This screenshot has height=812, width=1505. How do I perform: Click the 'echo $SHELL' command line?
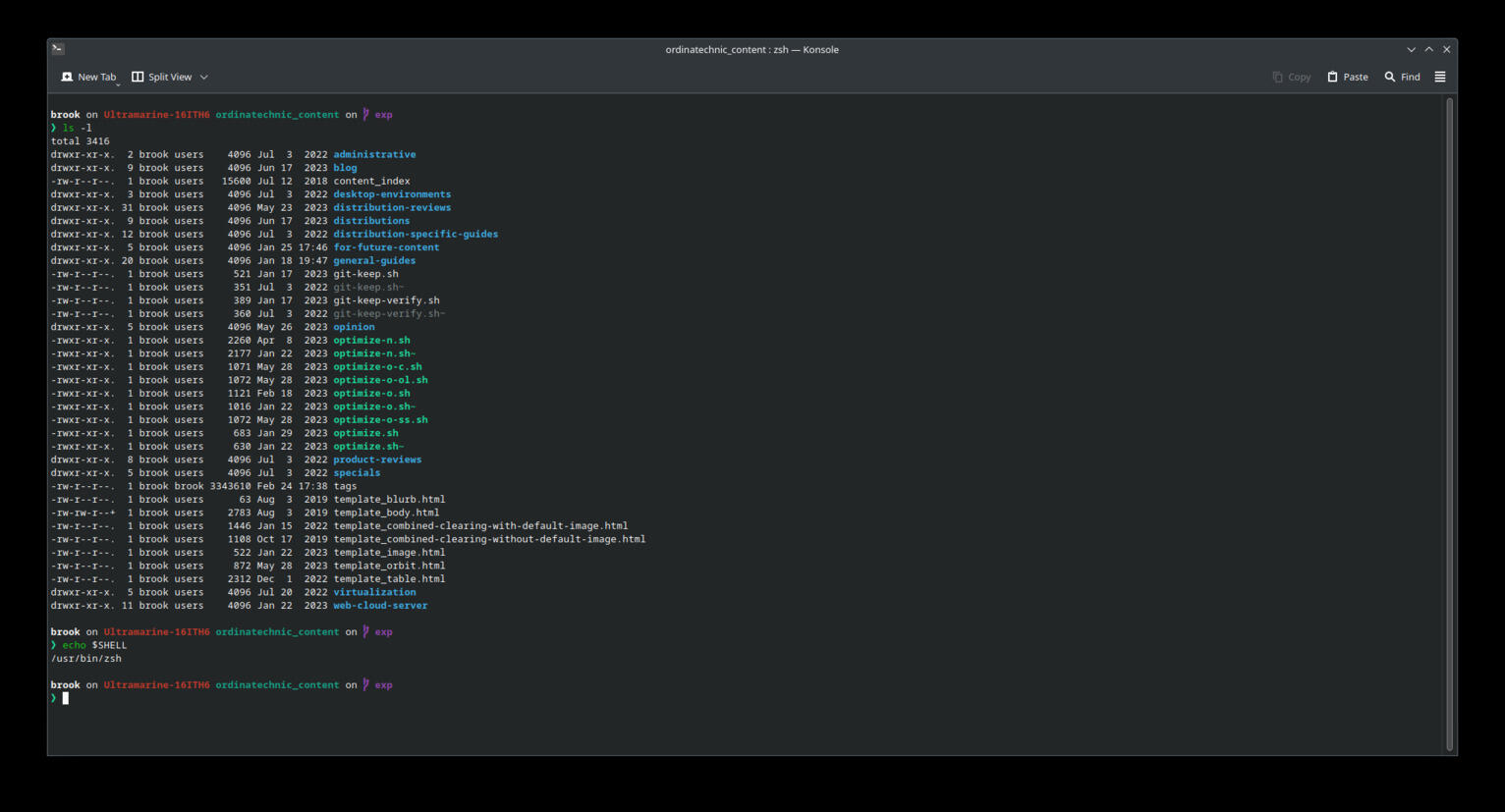coord(94,645)
